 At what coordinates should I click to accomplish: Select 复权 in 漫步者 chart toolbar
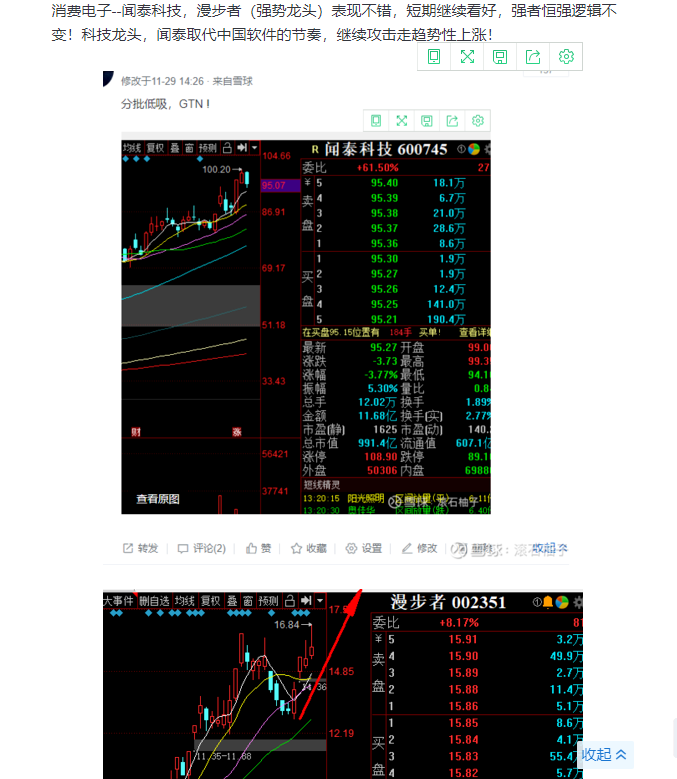point(211,601)
